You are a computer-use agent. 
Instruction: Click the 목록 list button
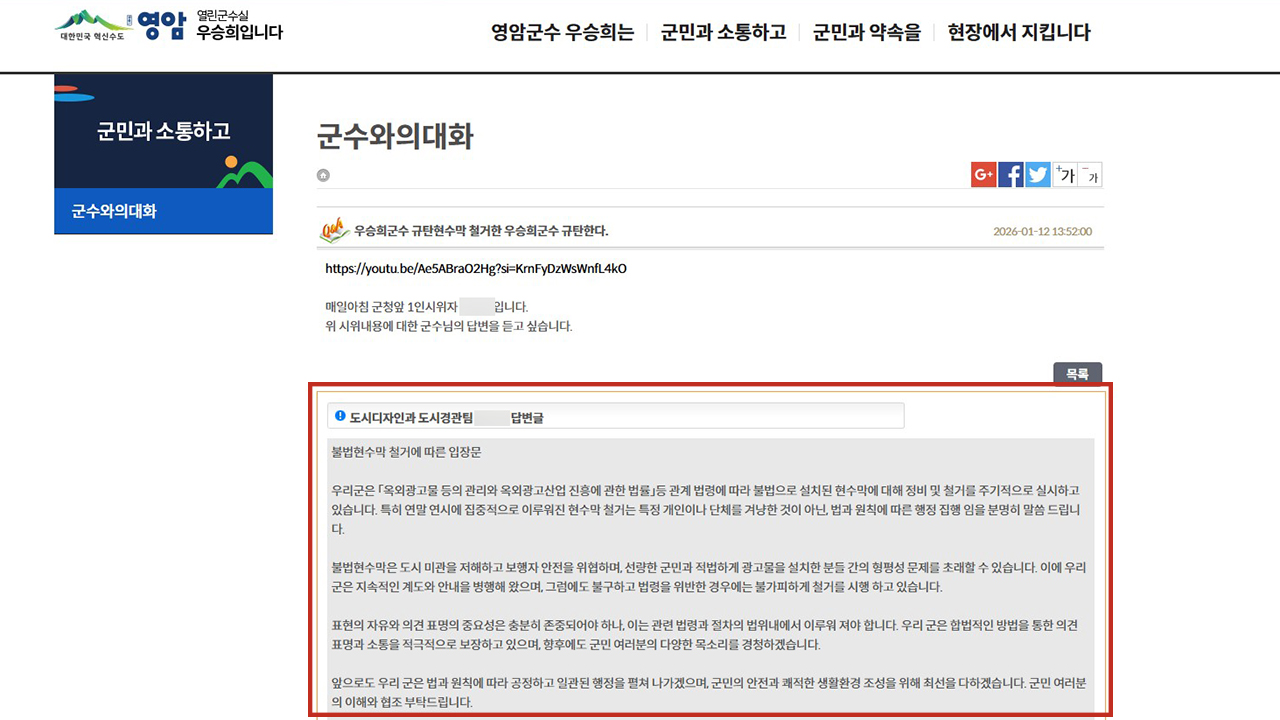point(1077,373)
